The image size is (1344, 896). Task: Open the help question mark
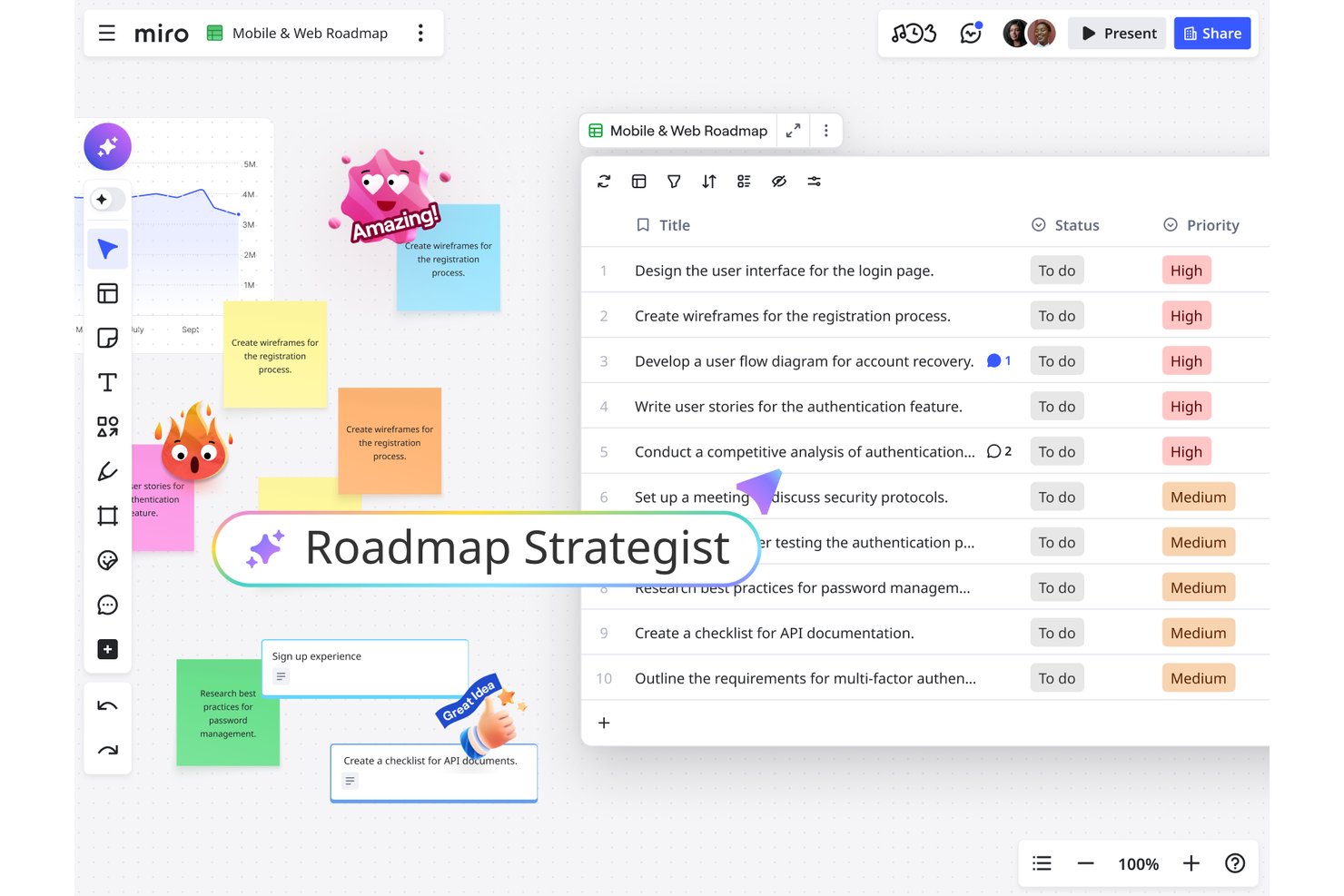[1235, 863]
